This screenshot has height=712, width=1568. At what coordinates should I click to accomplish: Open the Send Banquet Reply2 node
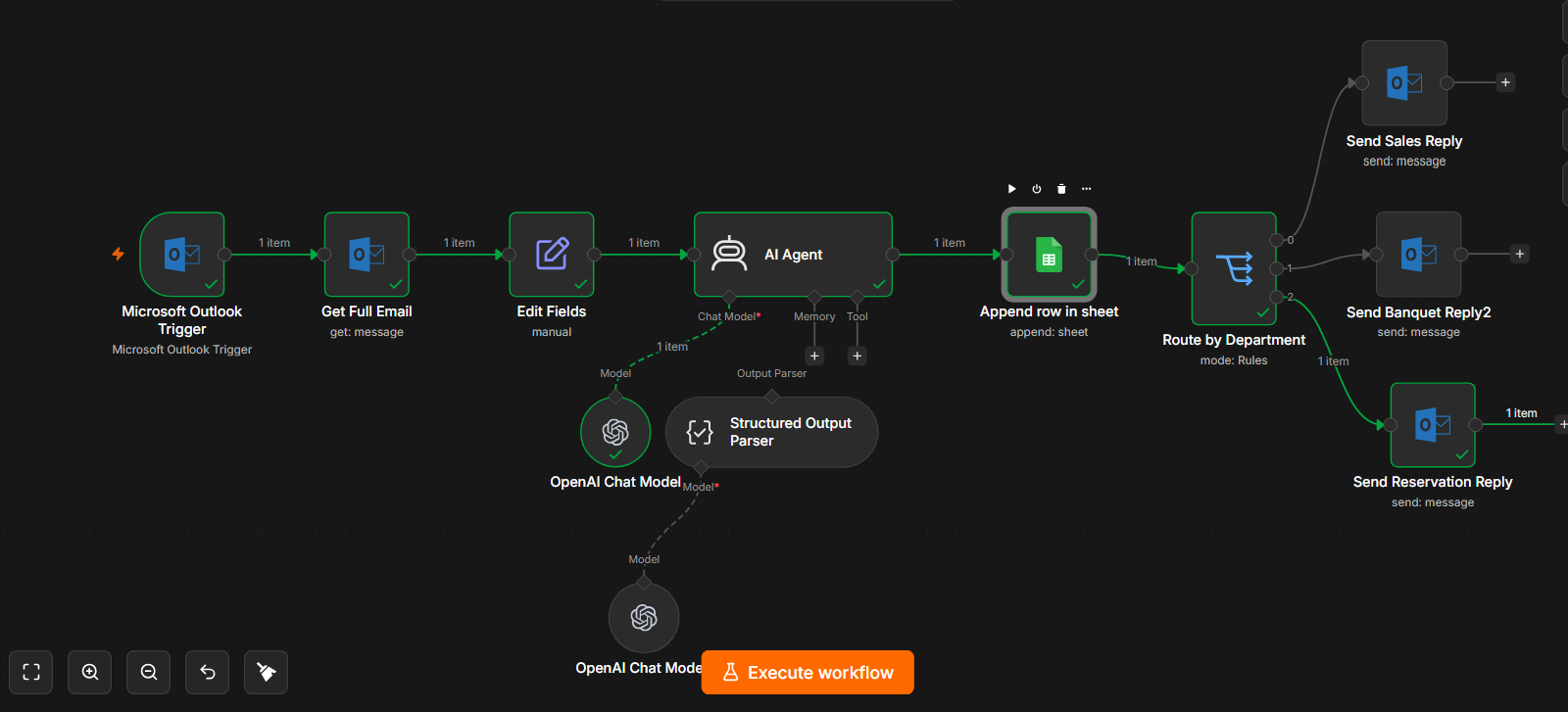1418,255
